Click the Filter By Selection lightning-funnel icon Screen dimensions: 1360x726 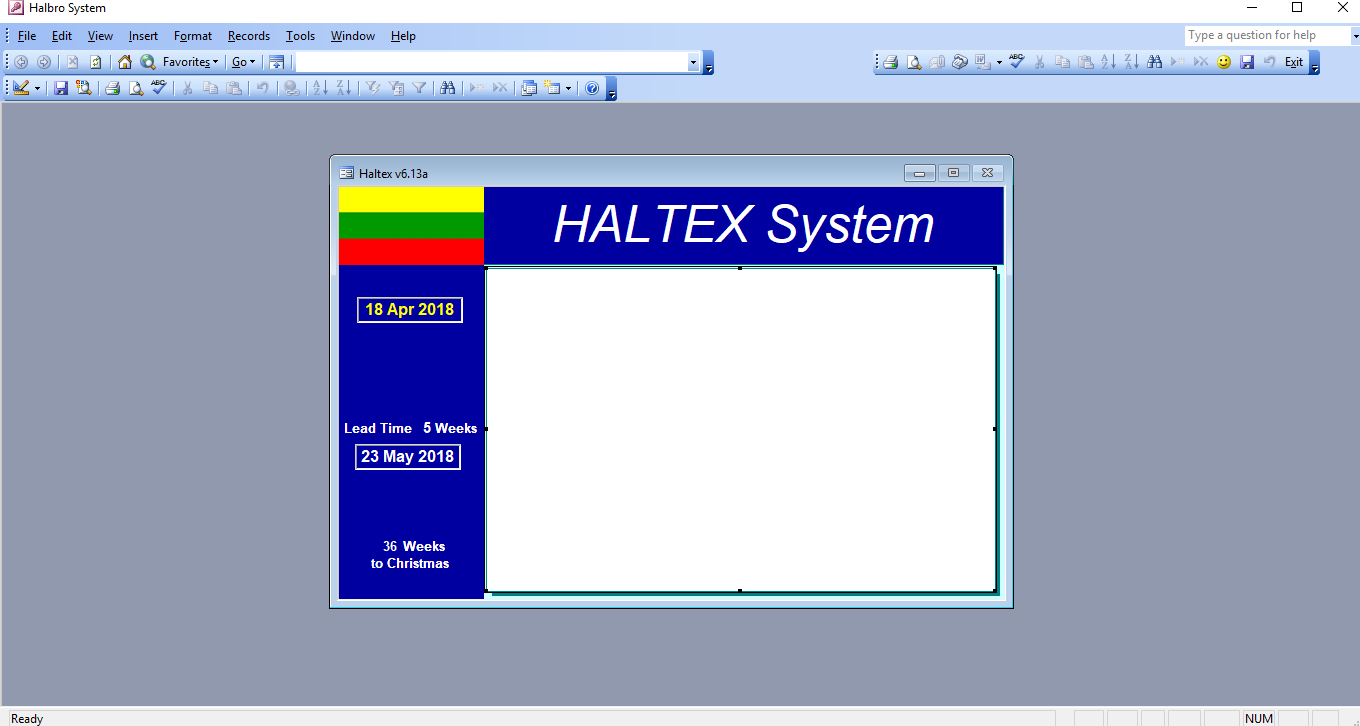point(373,88)
